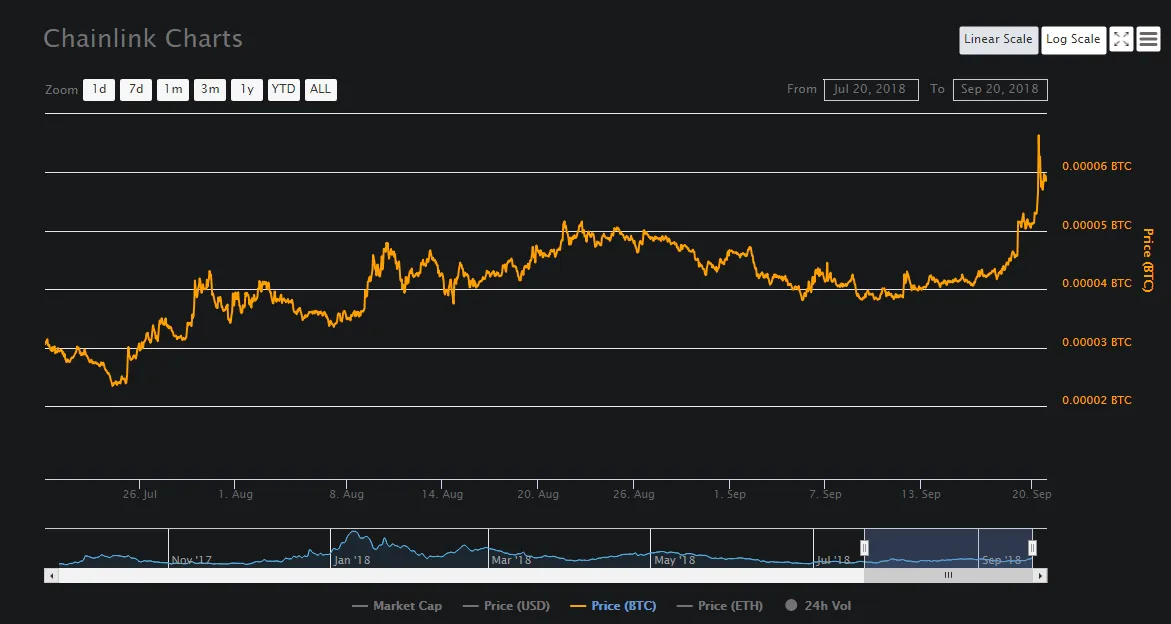Set zoom range to 1m
This screenshot has height=624, width=1171.
[x=173, y=90]
